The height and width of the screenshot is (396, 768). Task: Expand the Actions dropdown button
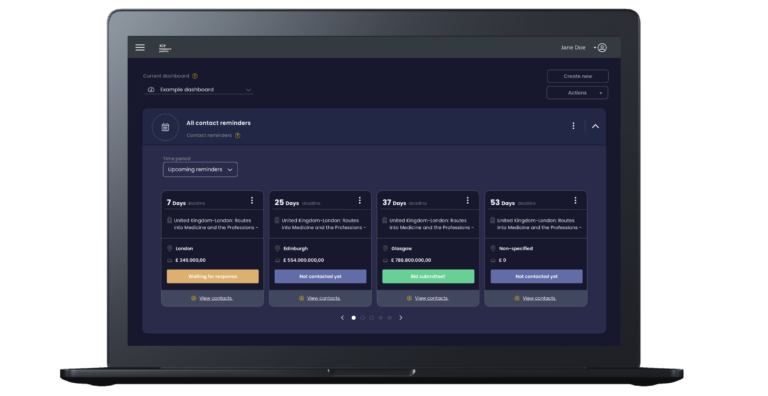tap(577, 93)
